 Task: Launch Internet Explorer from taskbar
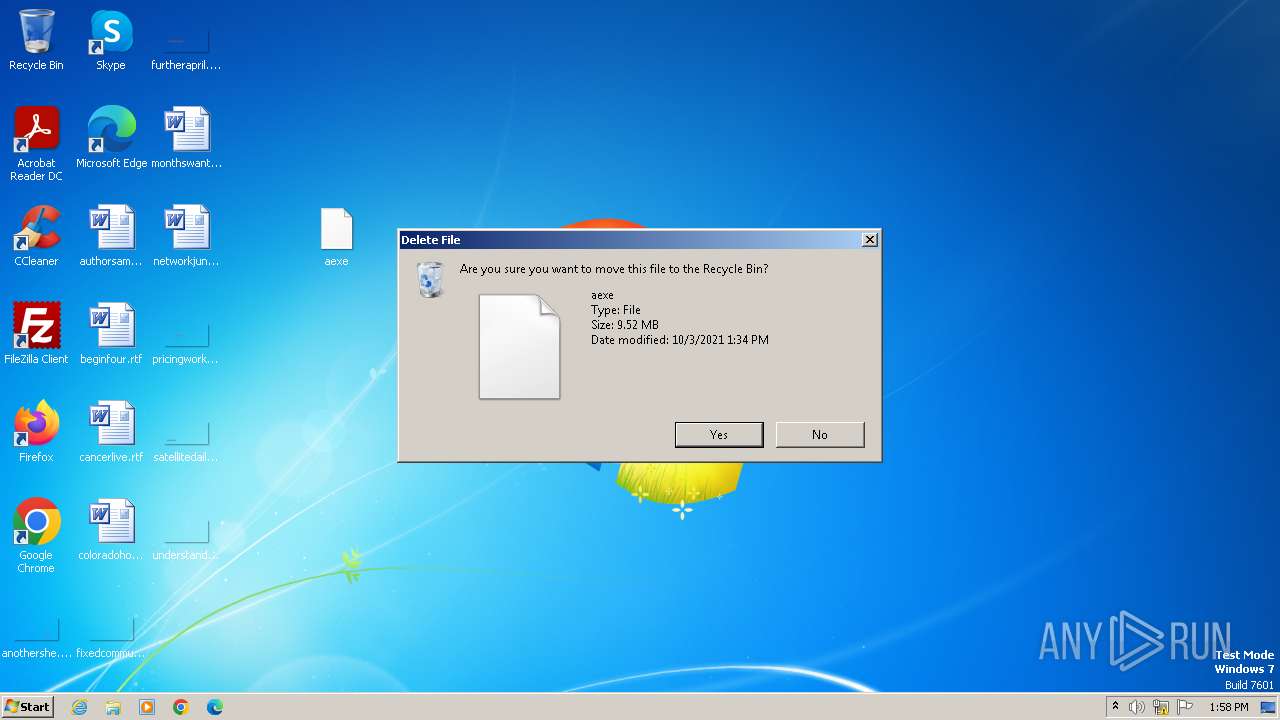pyautogui.click(x=79, y=707)
